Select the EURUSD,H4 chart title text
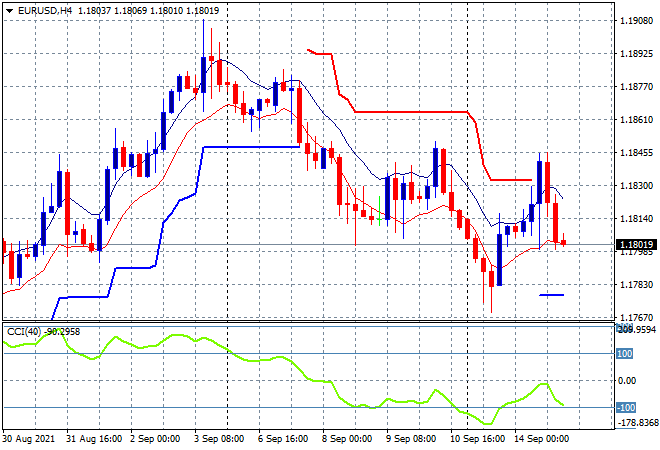660x450 pixels. (45, 11)
